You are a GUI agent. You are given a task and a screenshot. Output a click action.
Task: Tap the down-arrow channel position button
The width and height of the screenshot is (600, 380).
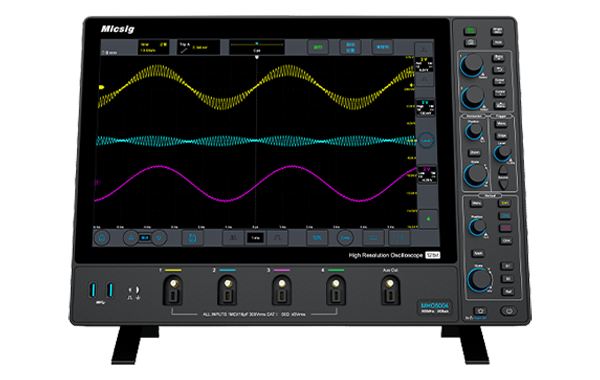tap(159, 238)
